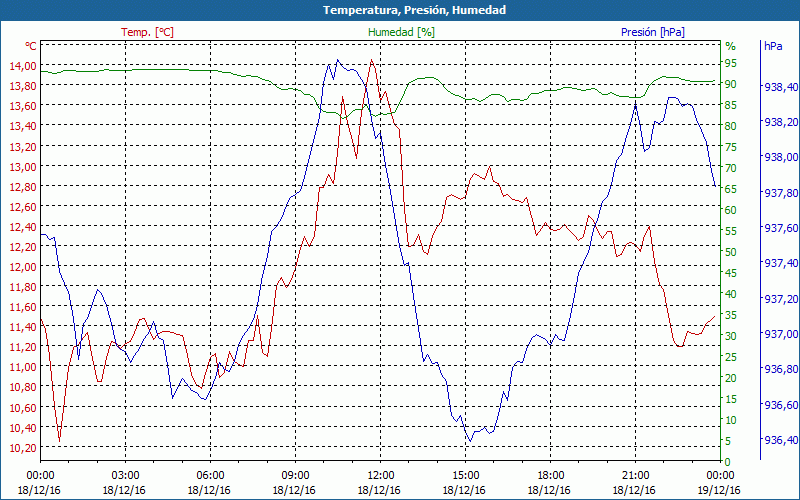Click the '03:00' time axis label

pyautogui.click(x=125, y=476)
